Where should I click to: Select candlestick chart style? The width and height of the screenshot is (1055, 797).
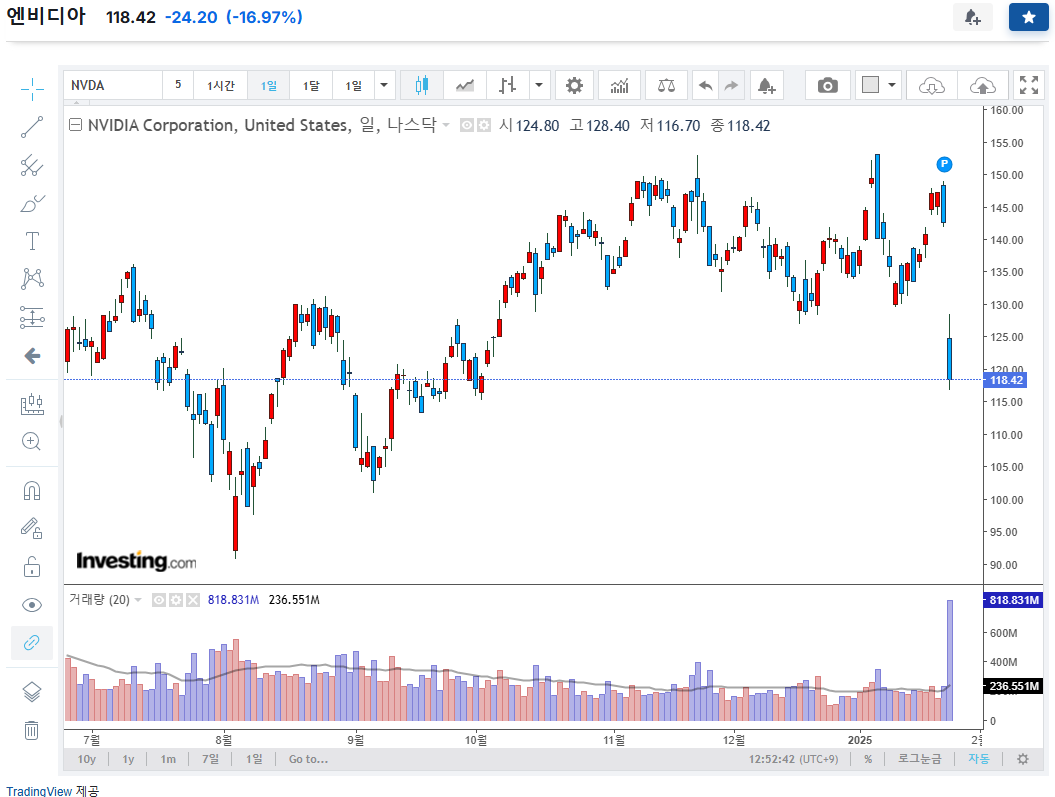(421, 85)
